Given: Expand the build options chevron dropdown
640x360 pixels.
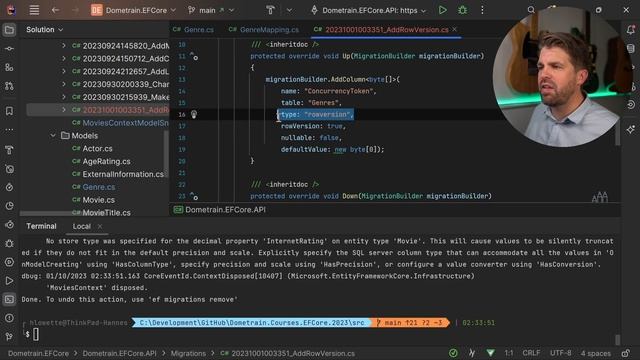Looking at the screenshot, I should pyautogui.click(x=289, y=10).
